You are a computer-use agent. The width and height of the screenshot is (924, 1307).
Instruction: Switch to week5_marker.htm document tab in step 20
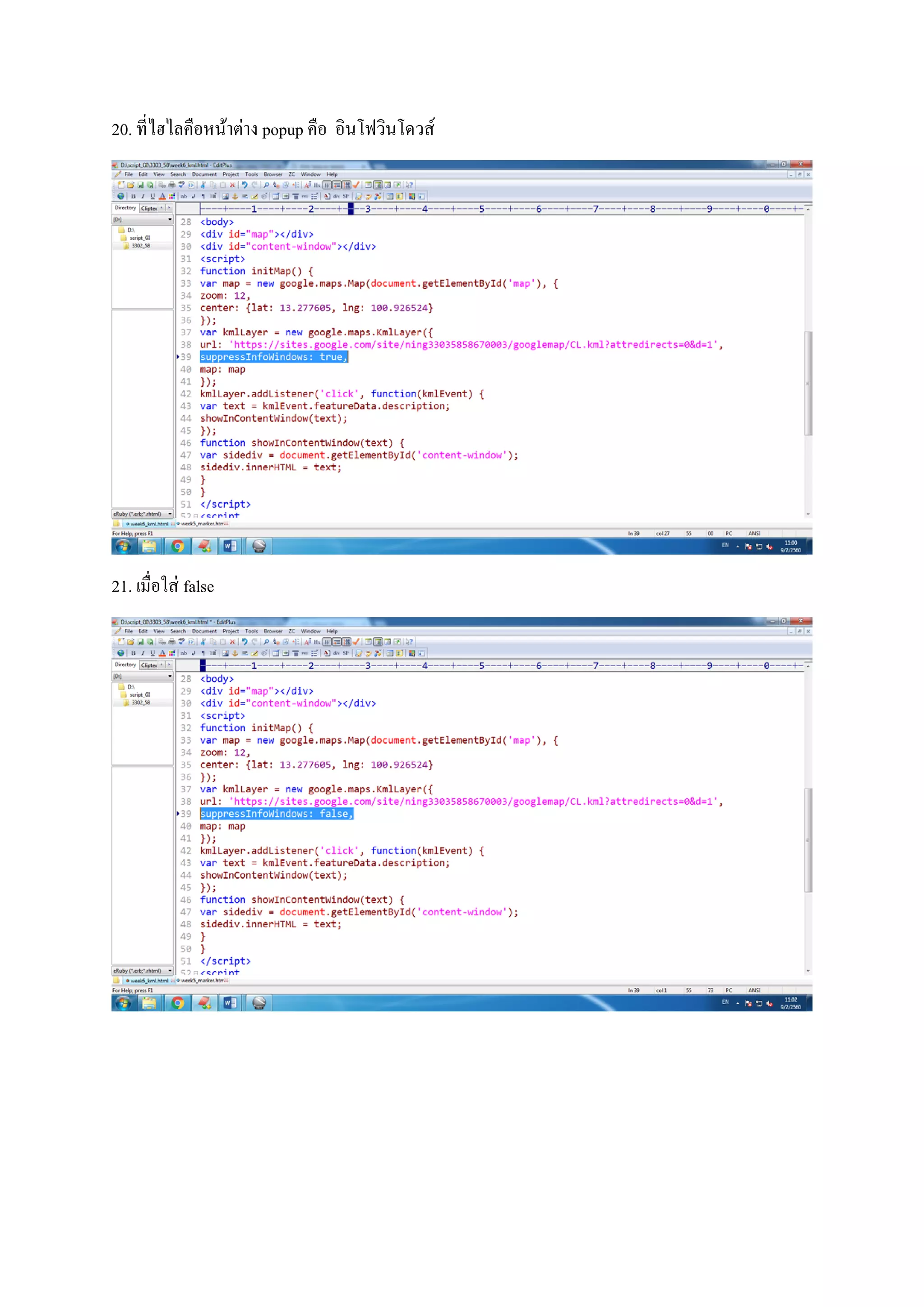[x=203, y=524]
